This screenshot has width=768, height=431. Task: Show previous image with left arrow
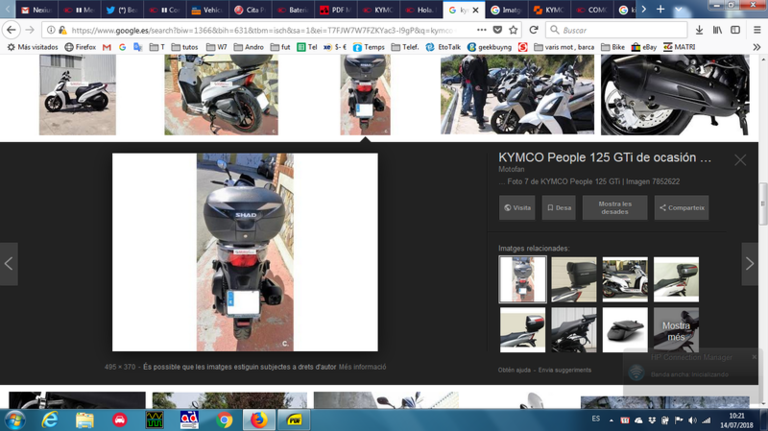9,264
